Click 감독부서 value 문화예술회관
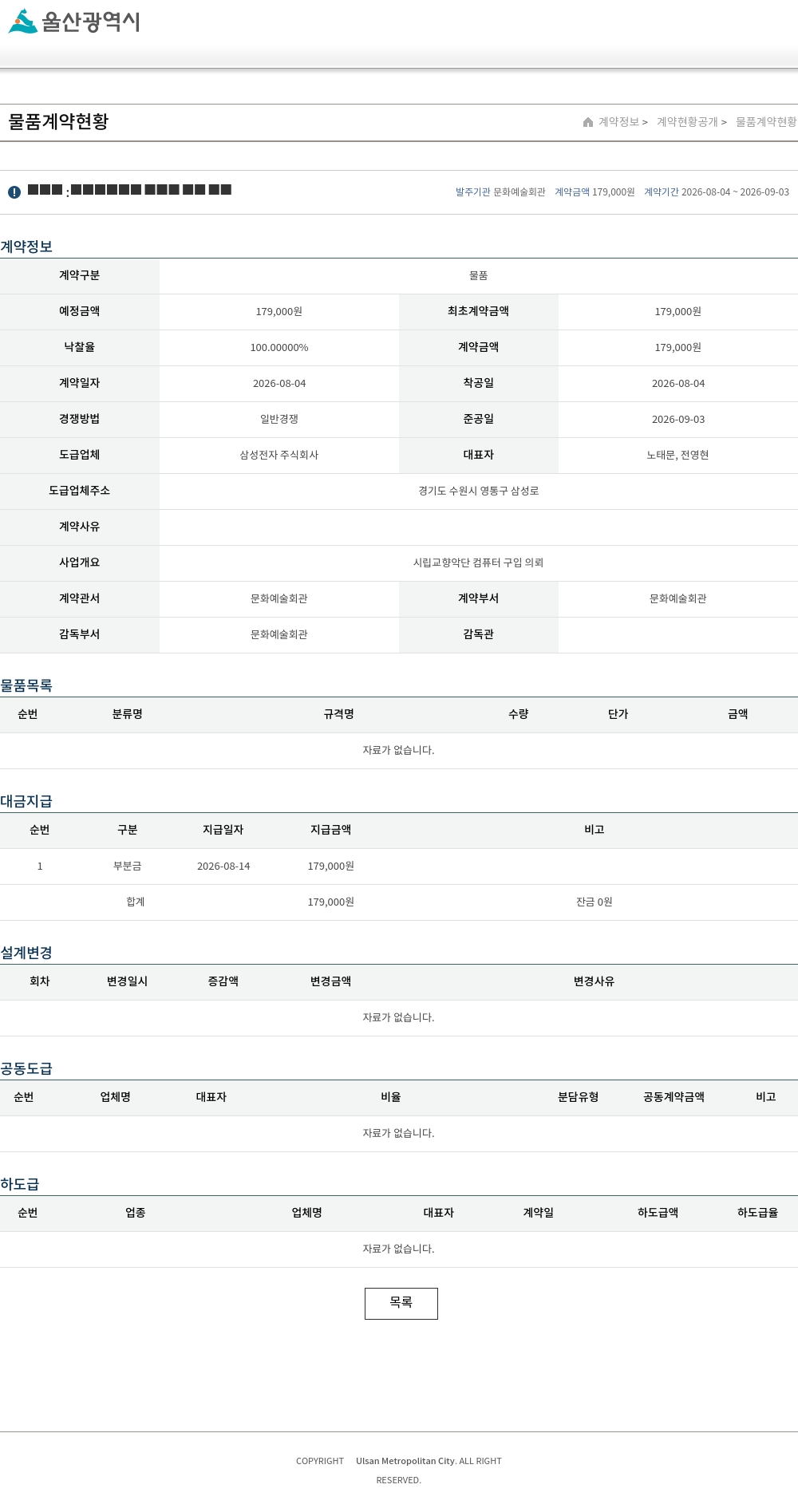Image resolution: width=798 pixels, height=1512 pixels. [279, 635]
